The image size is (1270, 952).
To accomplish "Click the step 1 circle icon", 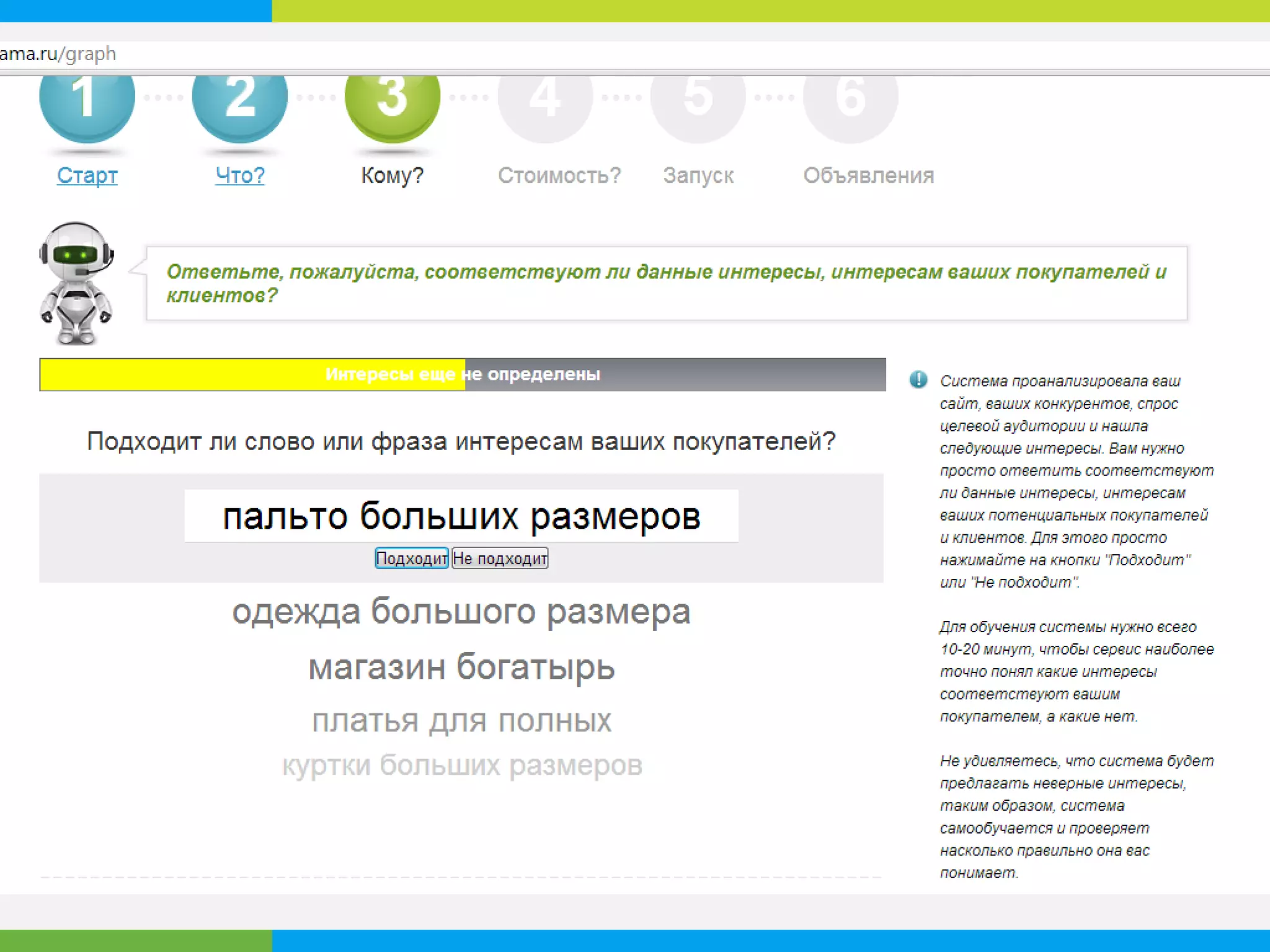I will [x=87, y=105].
